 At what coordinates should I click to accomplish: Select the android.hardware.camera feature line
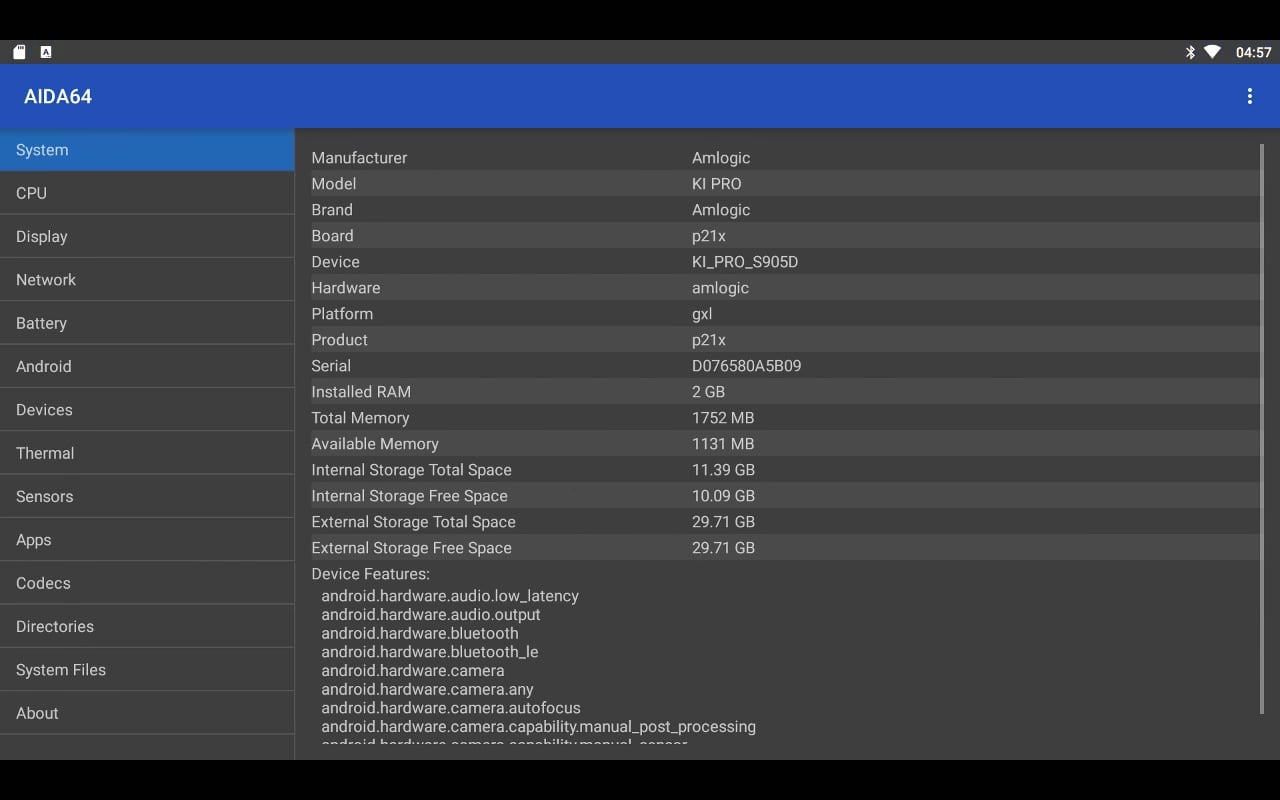(413, 671)
